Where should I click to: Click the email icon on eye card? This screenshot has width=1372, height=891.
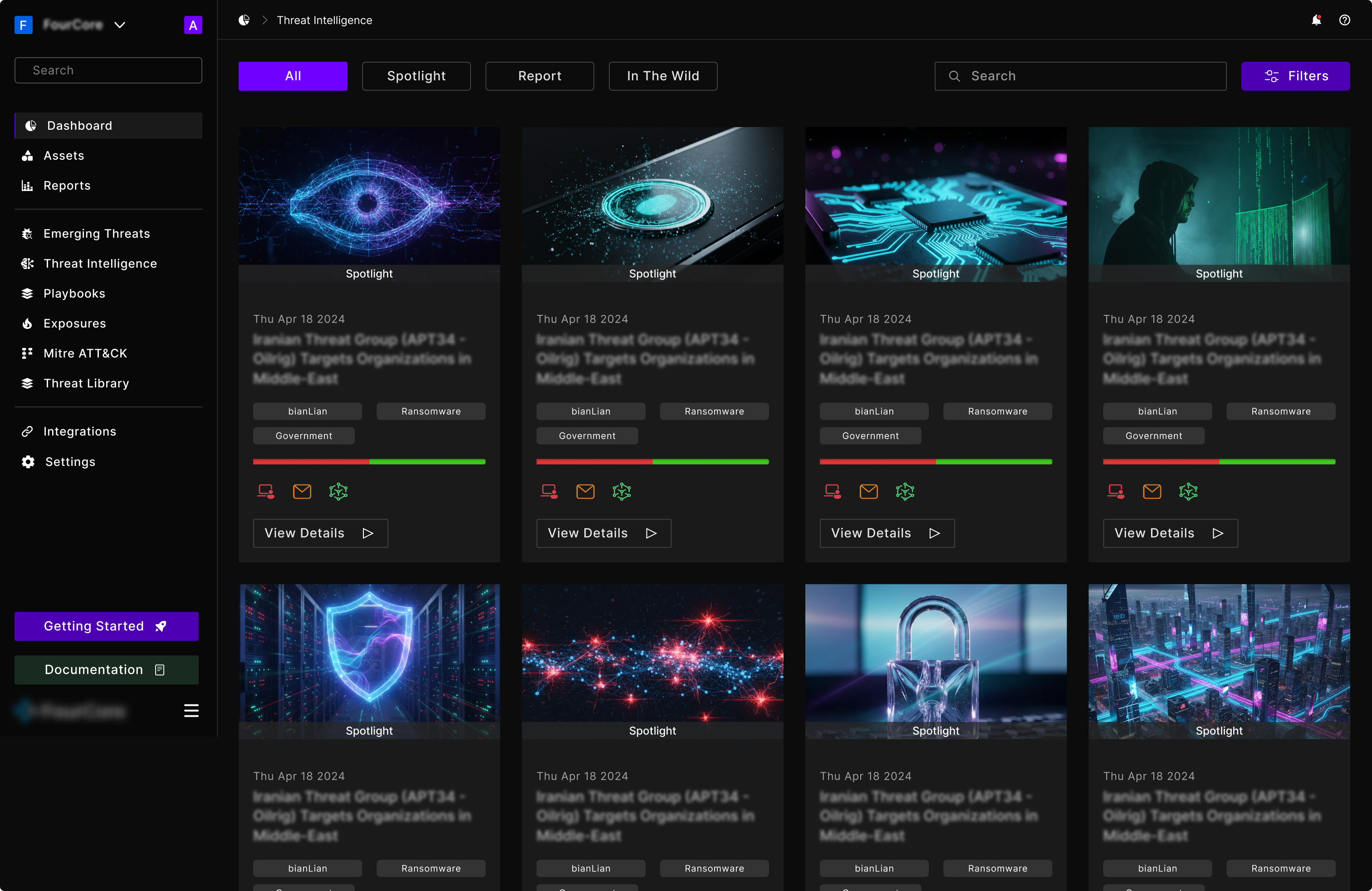pyautogui.click(x=302, y=491)
